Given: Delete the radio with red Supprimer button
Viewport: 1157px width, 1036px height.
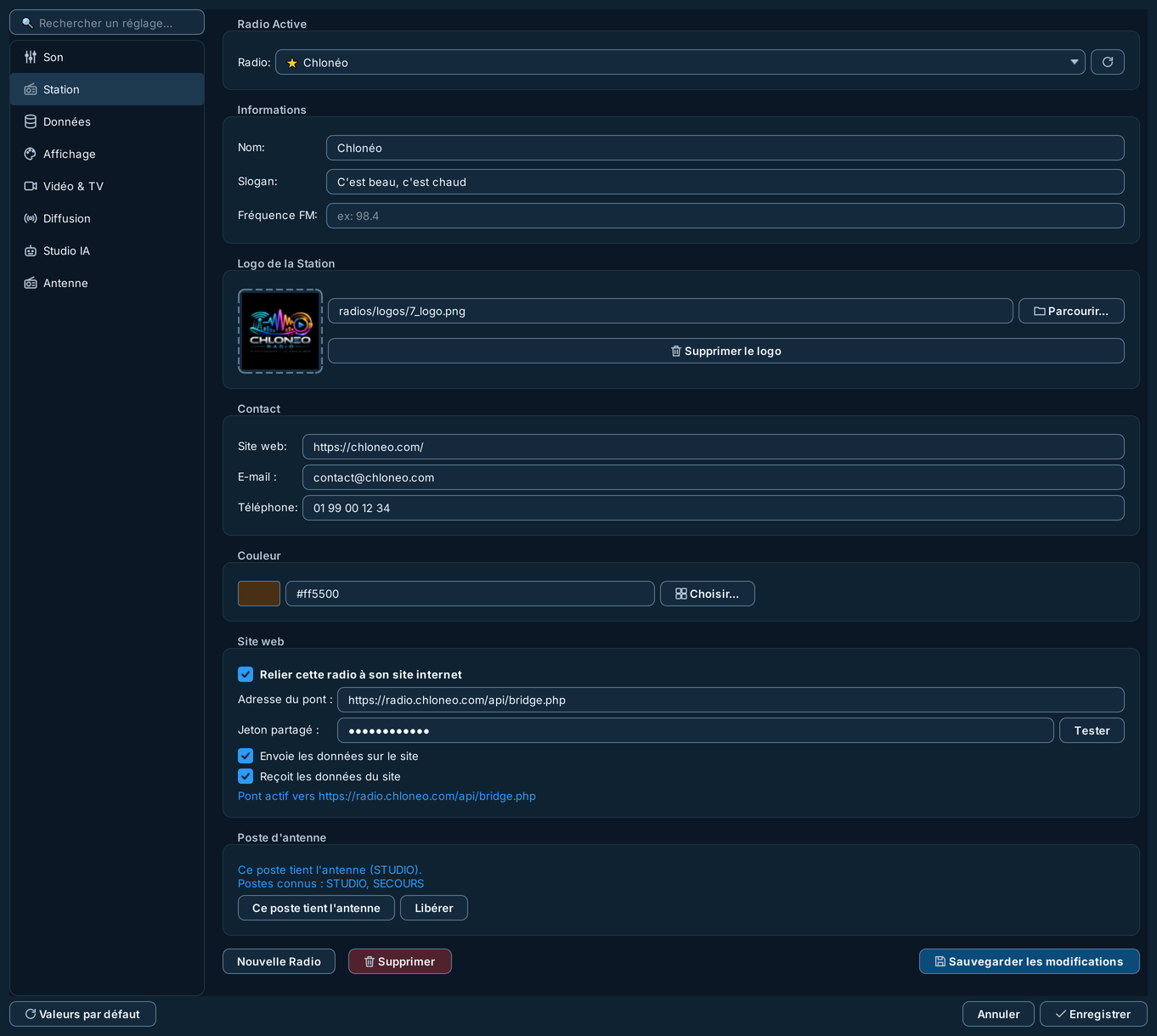Looking at the screenshot, I should (x=400, y=961).
